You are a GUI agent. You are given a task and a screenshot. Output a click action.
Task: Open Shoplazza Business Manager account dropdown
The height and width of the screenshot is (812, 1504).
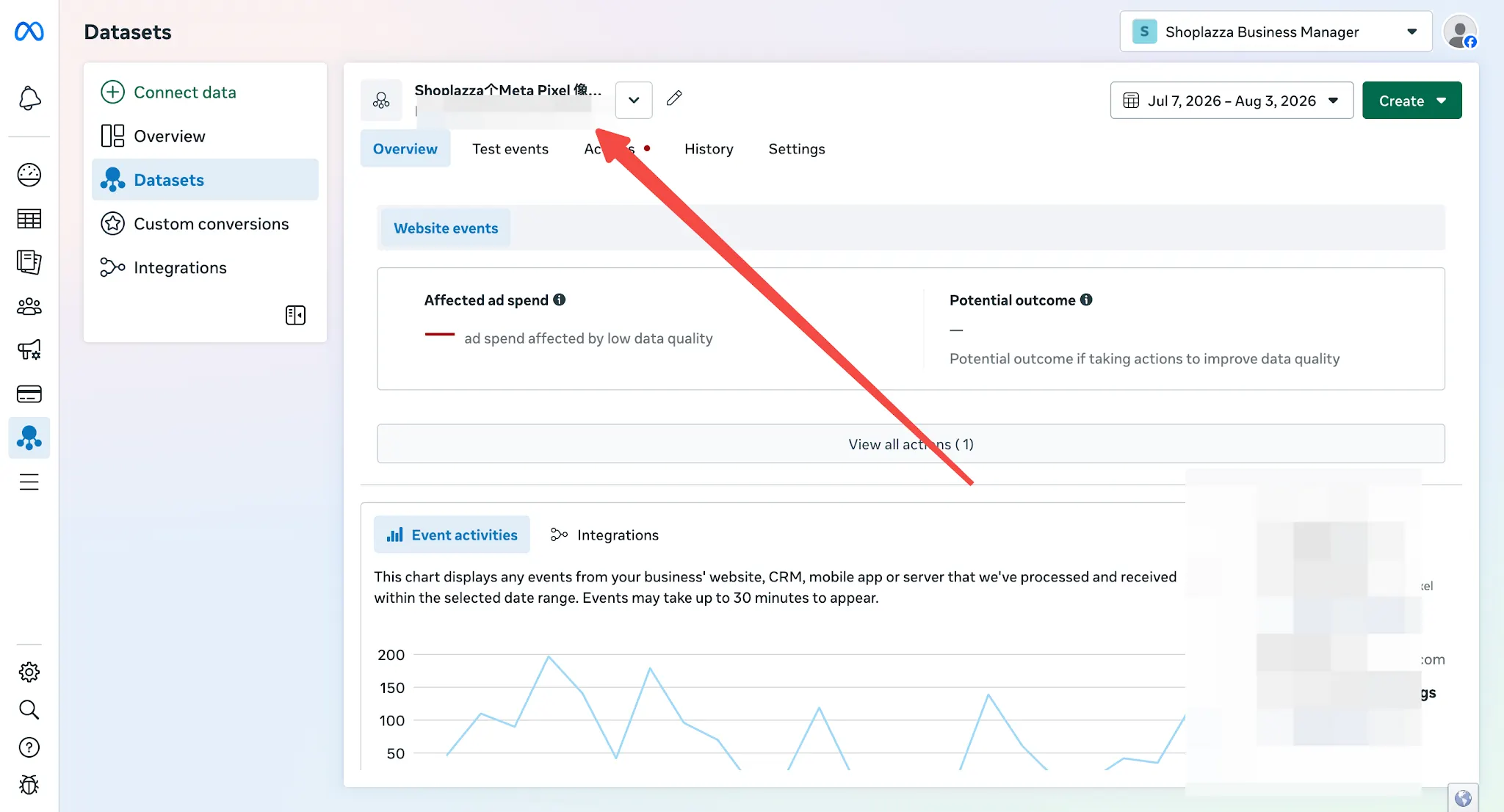pos(1276,32)
